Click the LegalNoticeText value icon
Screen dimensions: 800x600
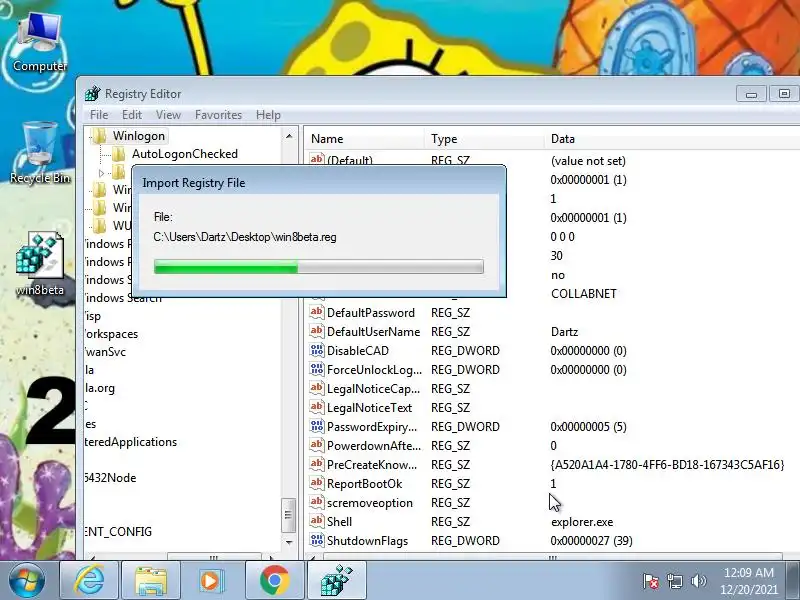click(x=316, y=407)
